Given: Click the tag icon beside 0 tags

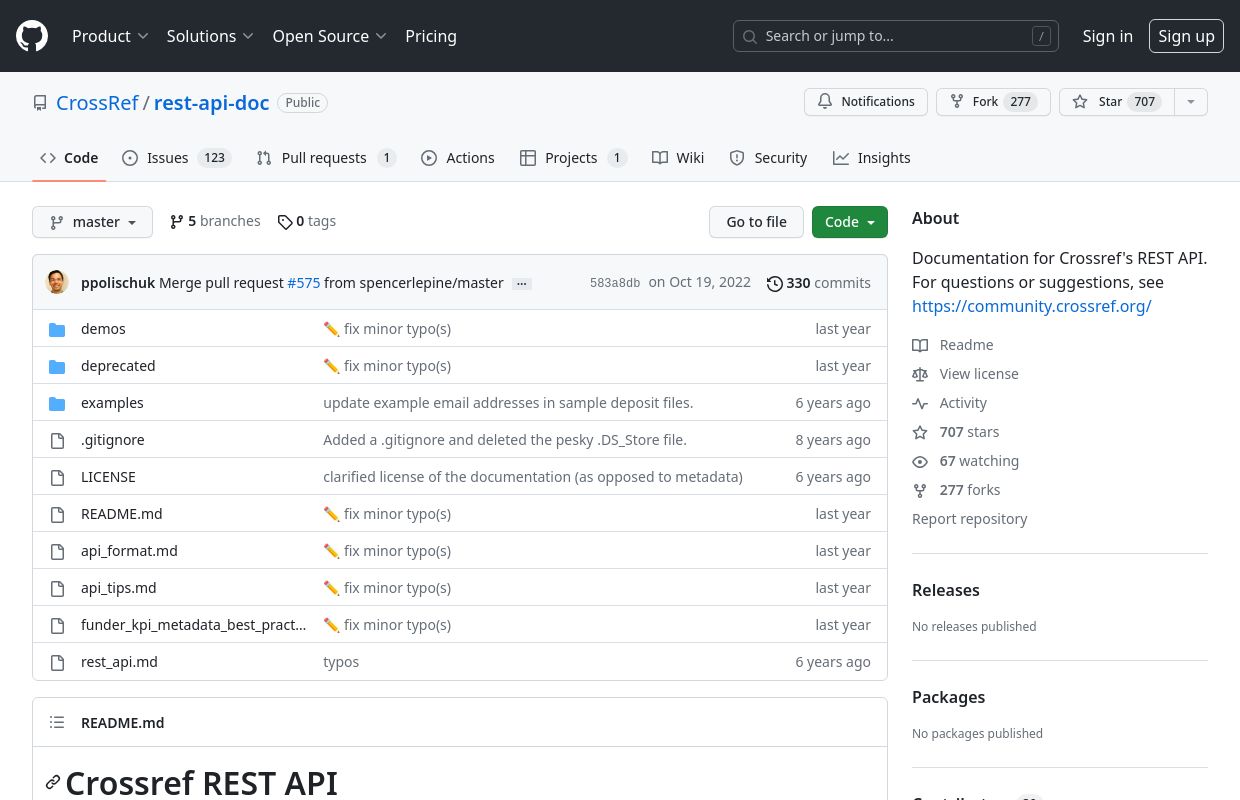Looking at the screenshot, I should coord(285,222).
